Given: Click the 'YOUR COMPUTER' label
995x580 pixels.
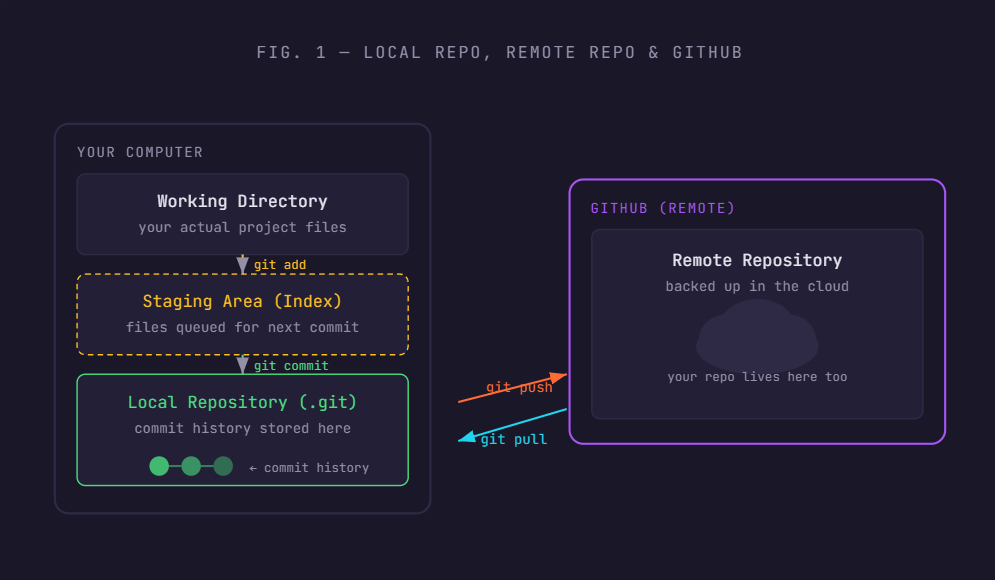Looking at the screenshot, I should pos(140,152).
